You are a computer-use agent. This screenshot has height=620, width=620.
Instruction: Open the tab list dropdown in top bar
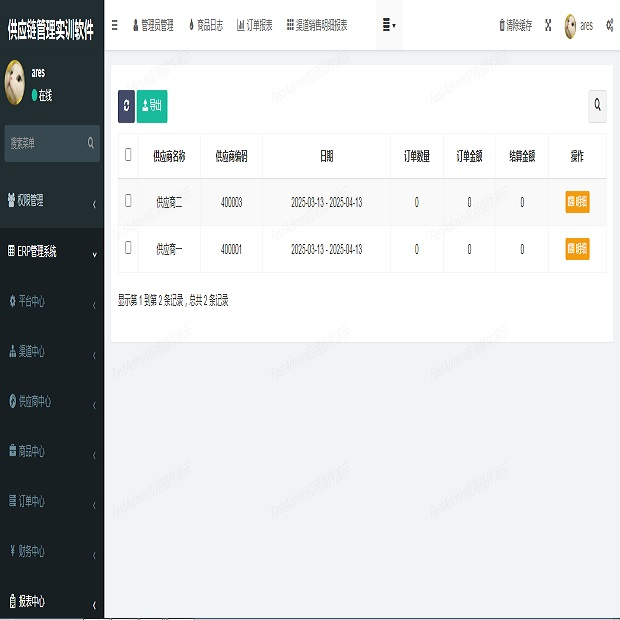point(389,25)
